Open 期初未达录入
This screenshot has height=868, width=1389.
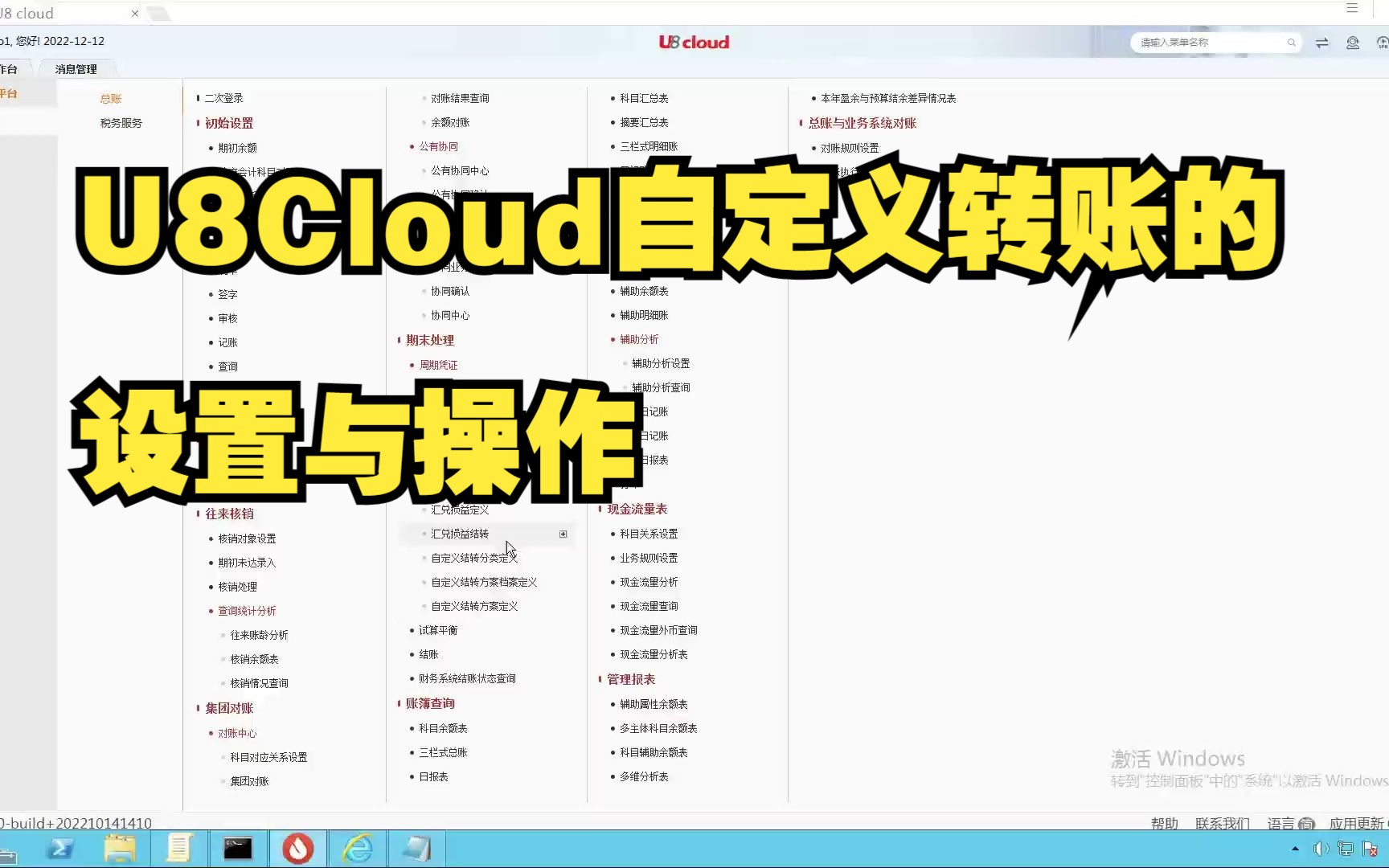(x=247, y=563)
